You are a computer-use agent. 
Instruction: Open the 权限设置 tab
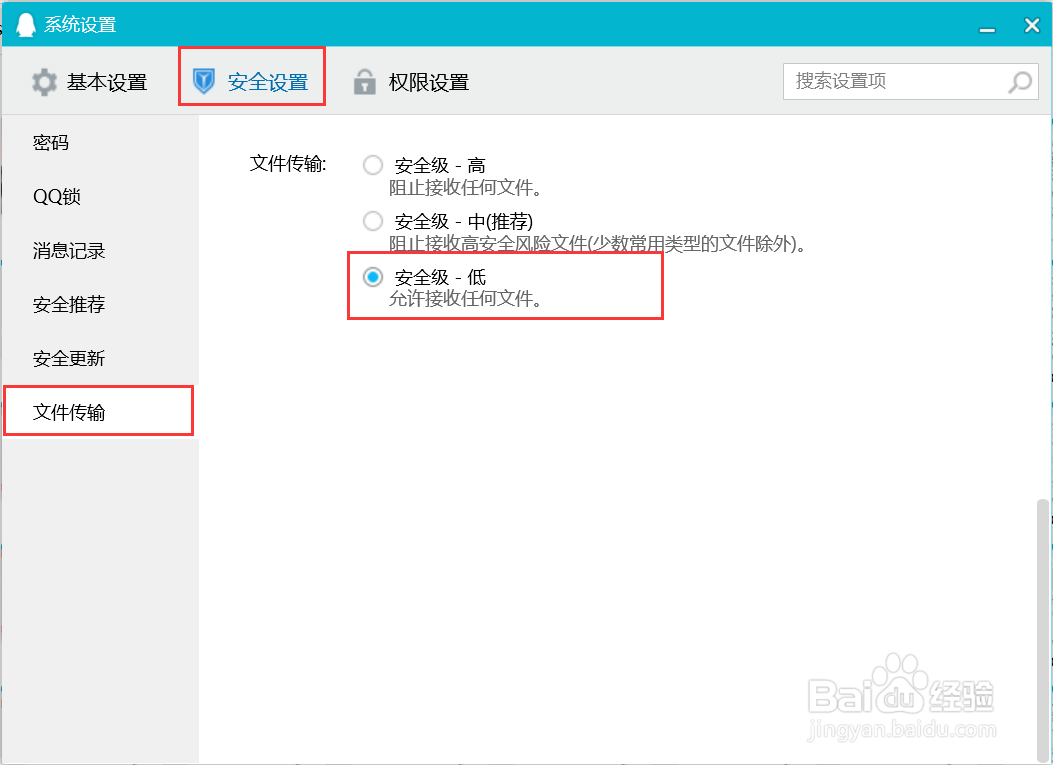pos(411,82)
